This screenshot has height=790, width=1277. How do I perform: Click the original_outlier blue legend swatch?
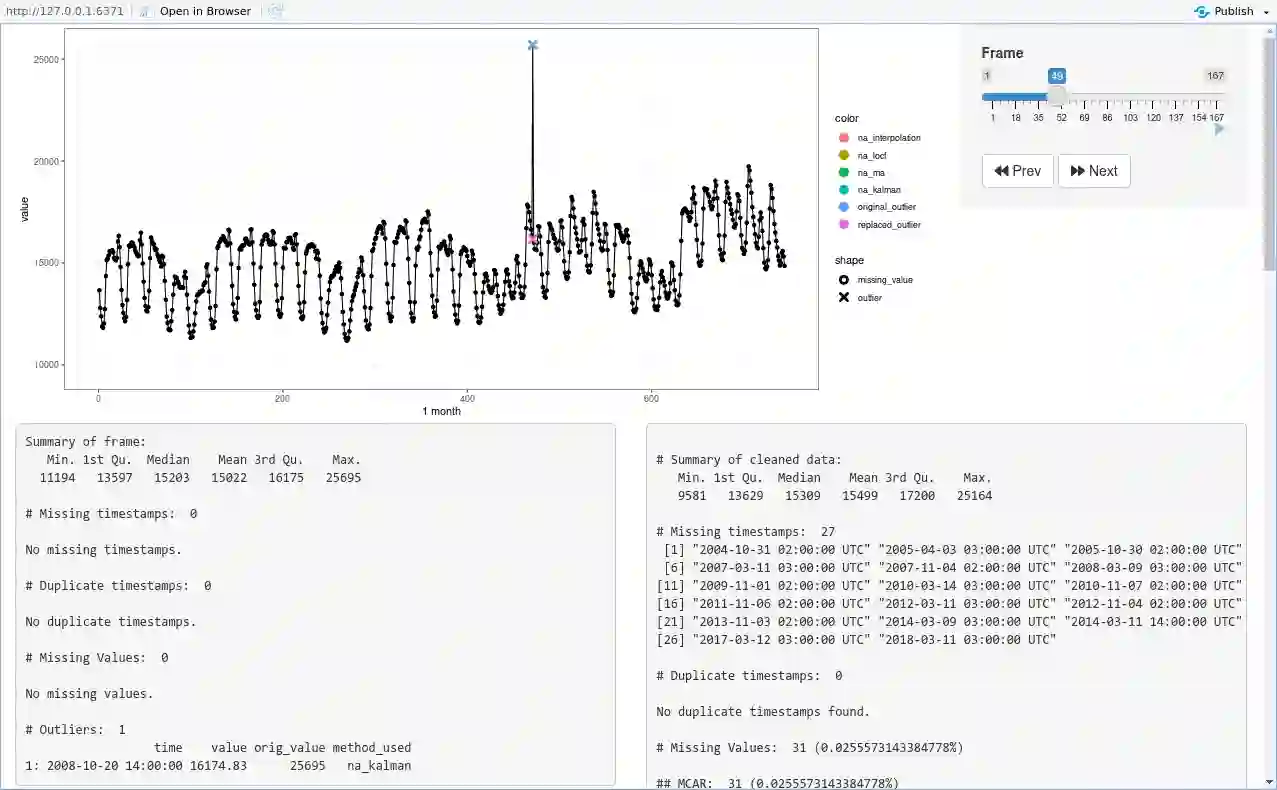(843, 207)
